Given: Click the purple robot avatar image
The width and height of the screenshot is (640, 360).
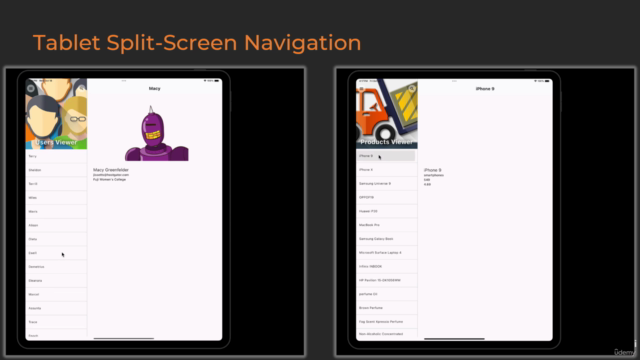Looking at the screenshot, I should 156,133.
